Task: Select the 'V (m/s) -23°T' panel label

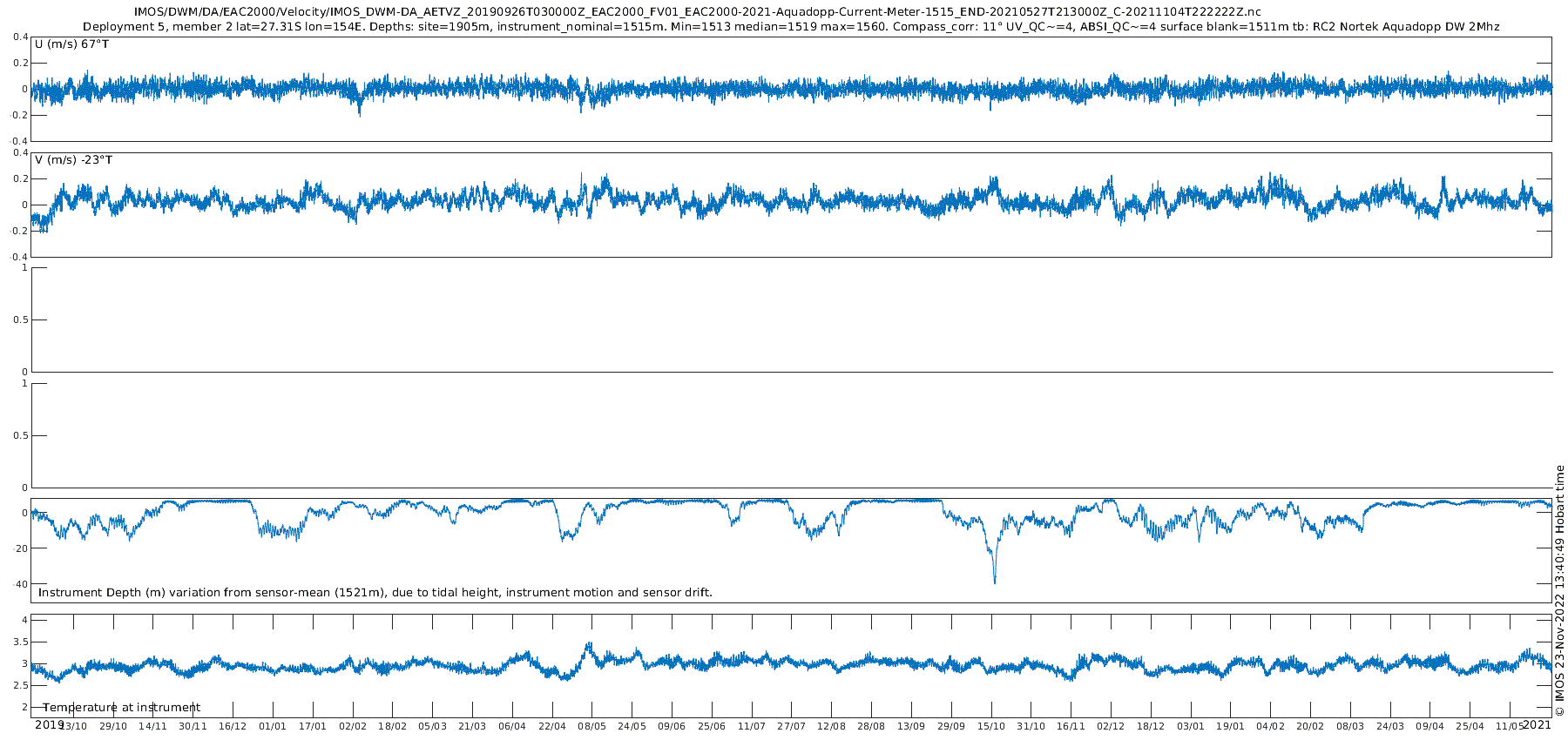Action: pos(73,160)
